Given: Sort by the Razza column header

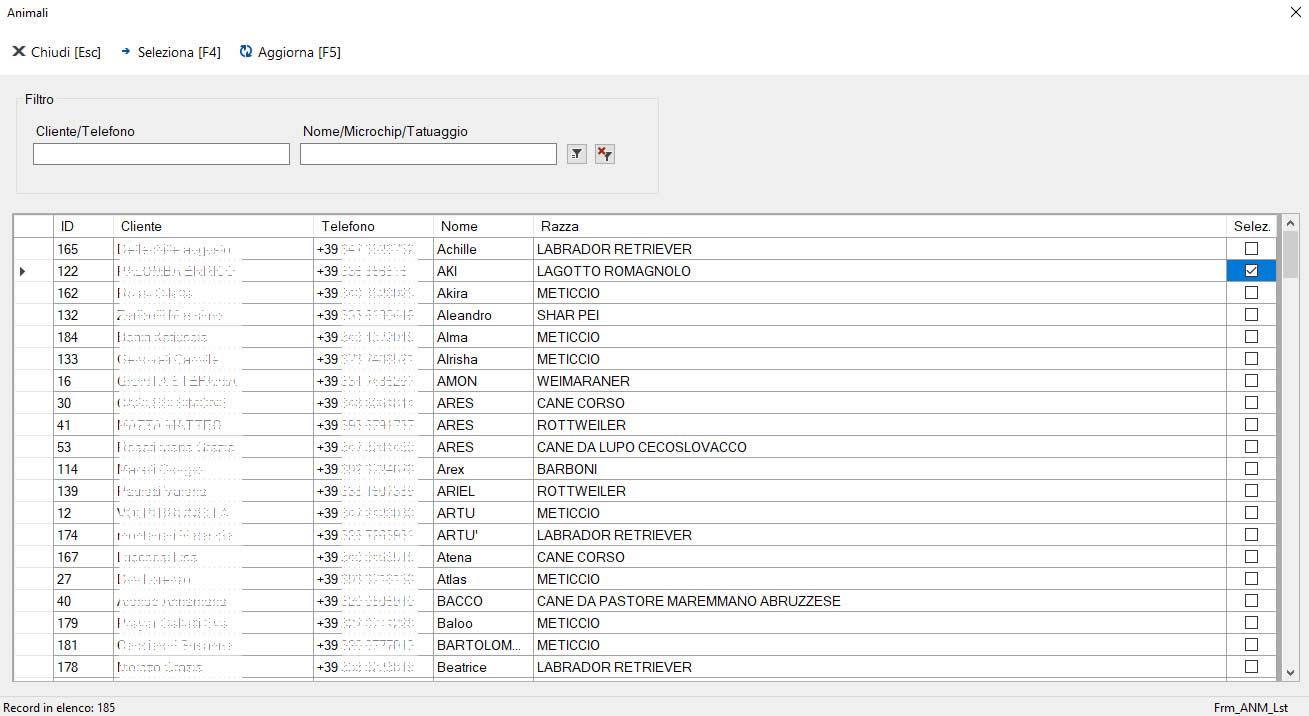Looking at the screenshot, I should click(880, 226).
